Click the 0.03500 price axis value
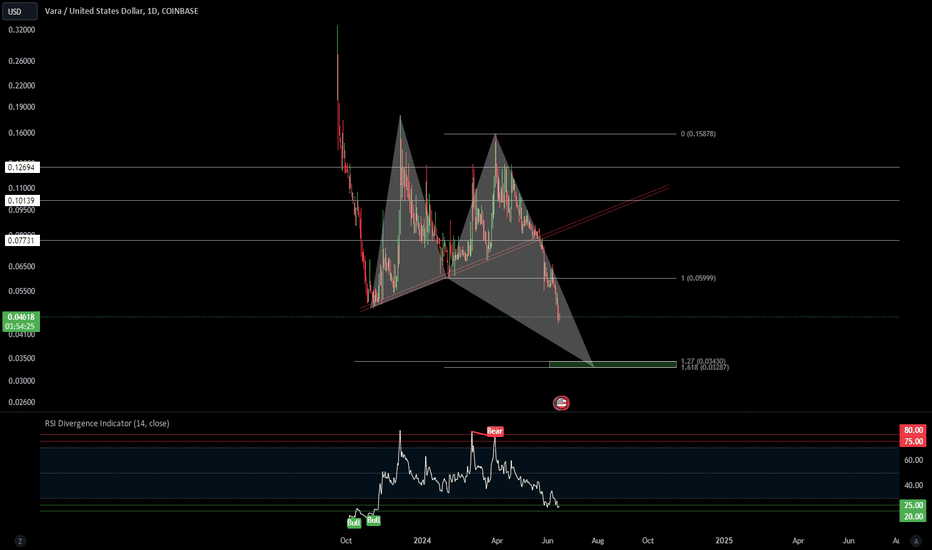 (21, 359)
